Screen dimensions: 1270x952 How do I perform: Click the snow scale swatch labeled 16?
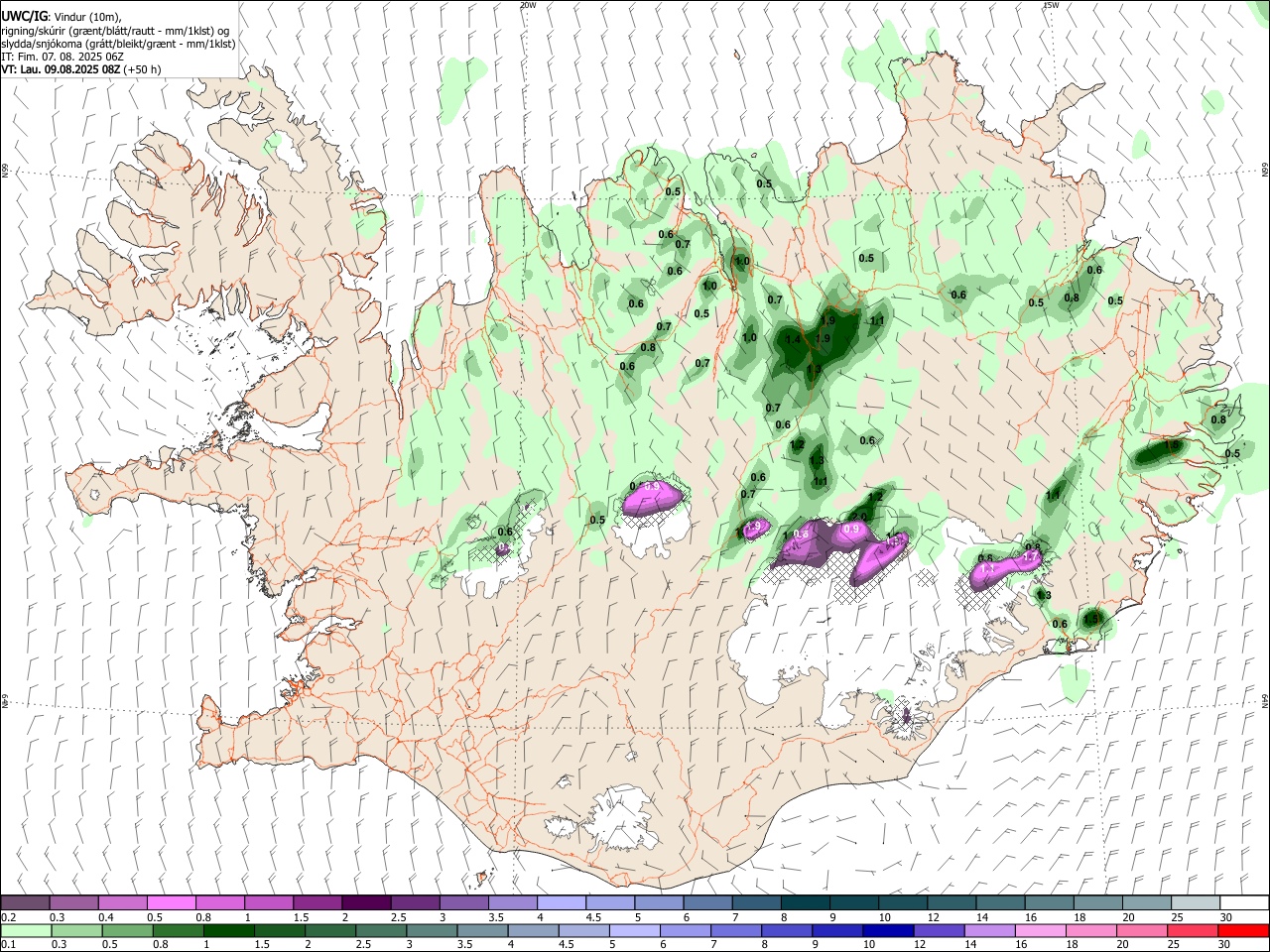click(1050, 902)
